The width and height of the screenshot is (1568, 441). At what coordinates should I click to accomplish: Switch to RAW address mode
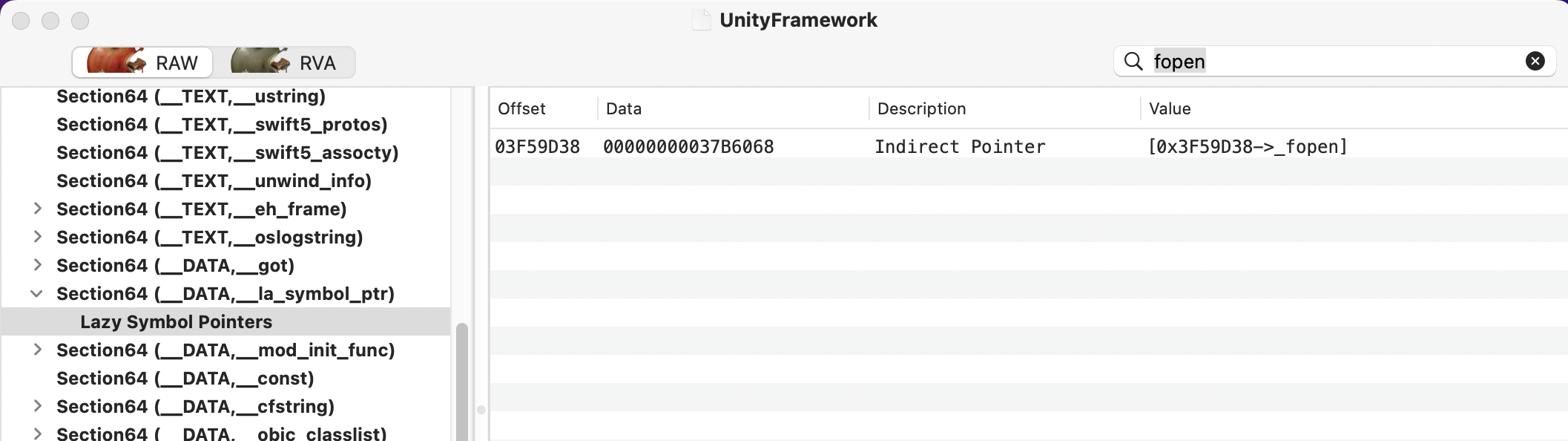coord(142,62)
